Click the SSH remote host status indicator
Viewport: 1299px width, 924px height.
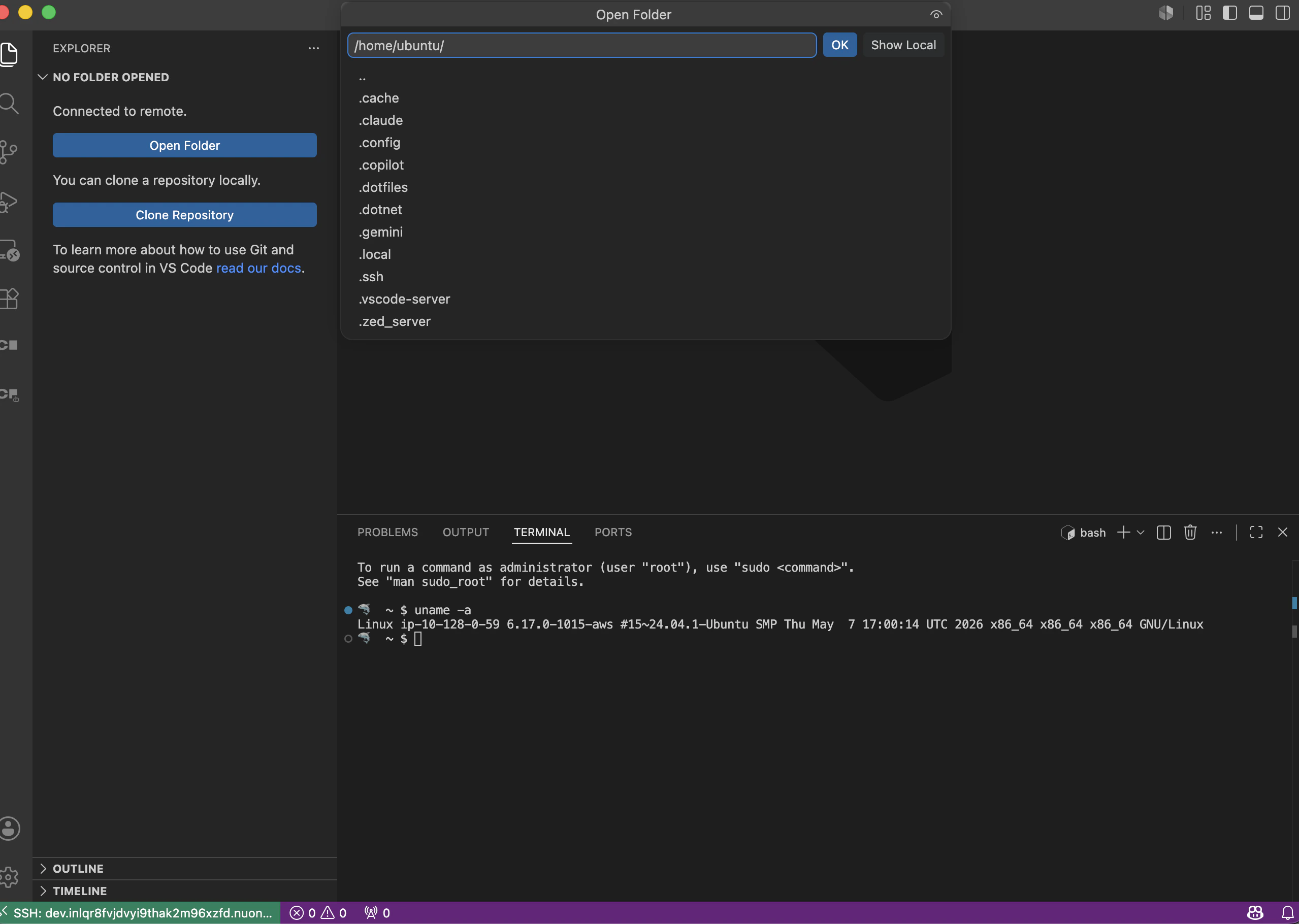click(140, 913)
